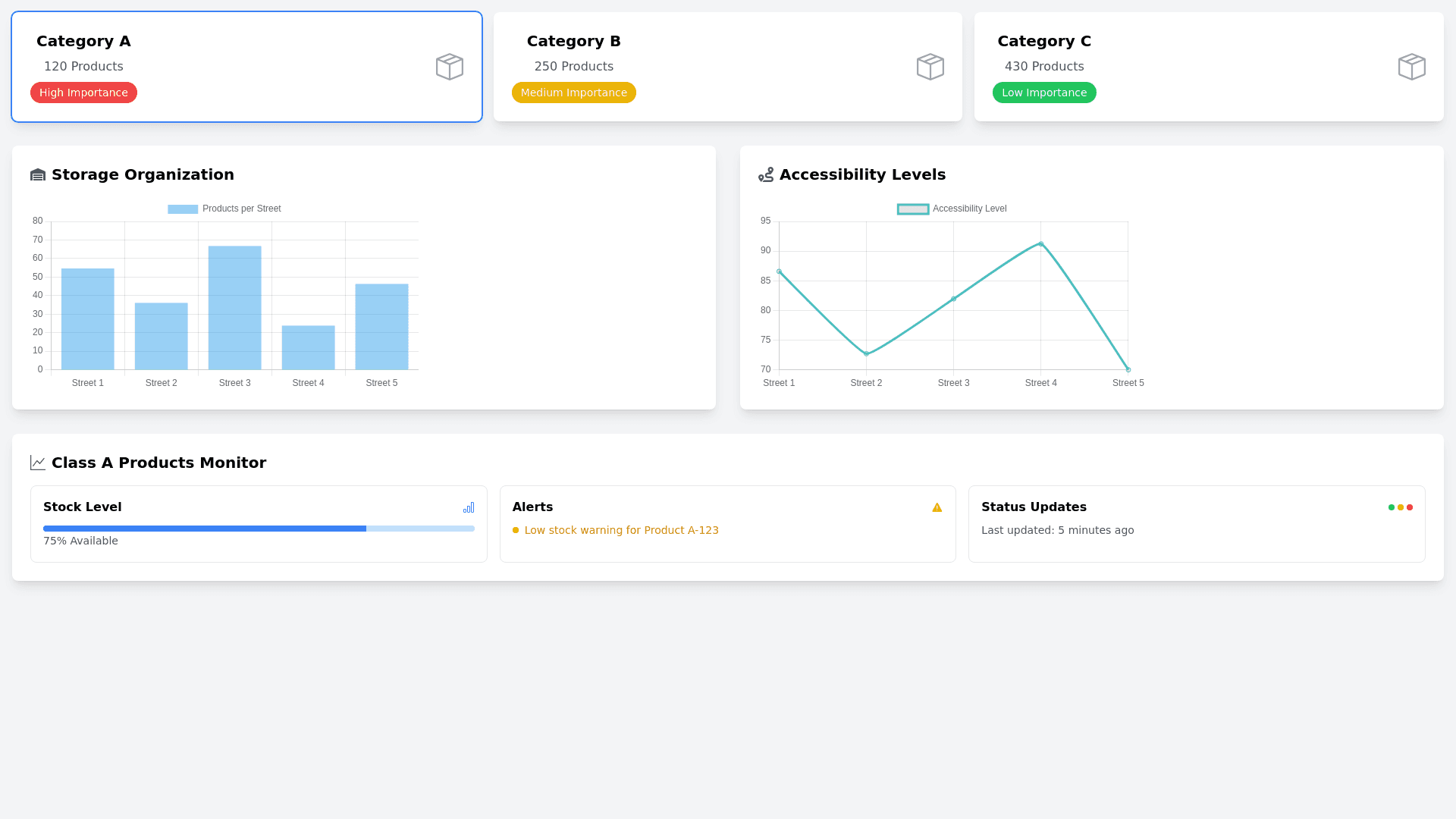
Task: Click the box icon in Category C card
Action: [1411, 67]
